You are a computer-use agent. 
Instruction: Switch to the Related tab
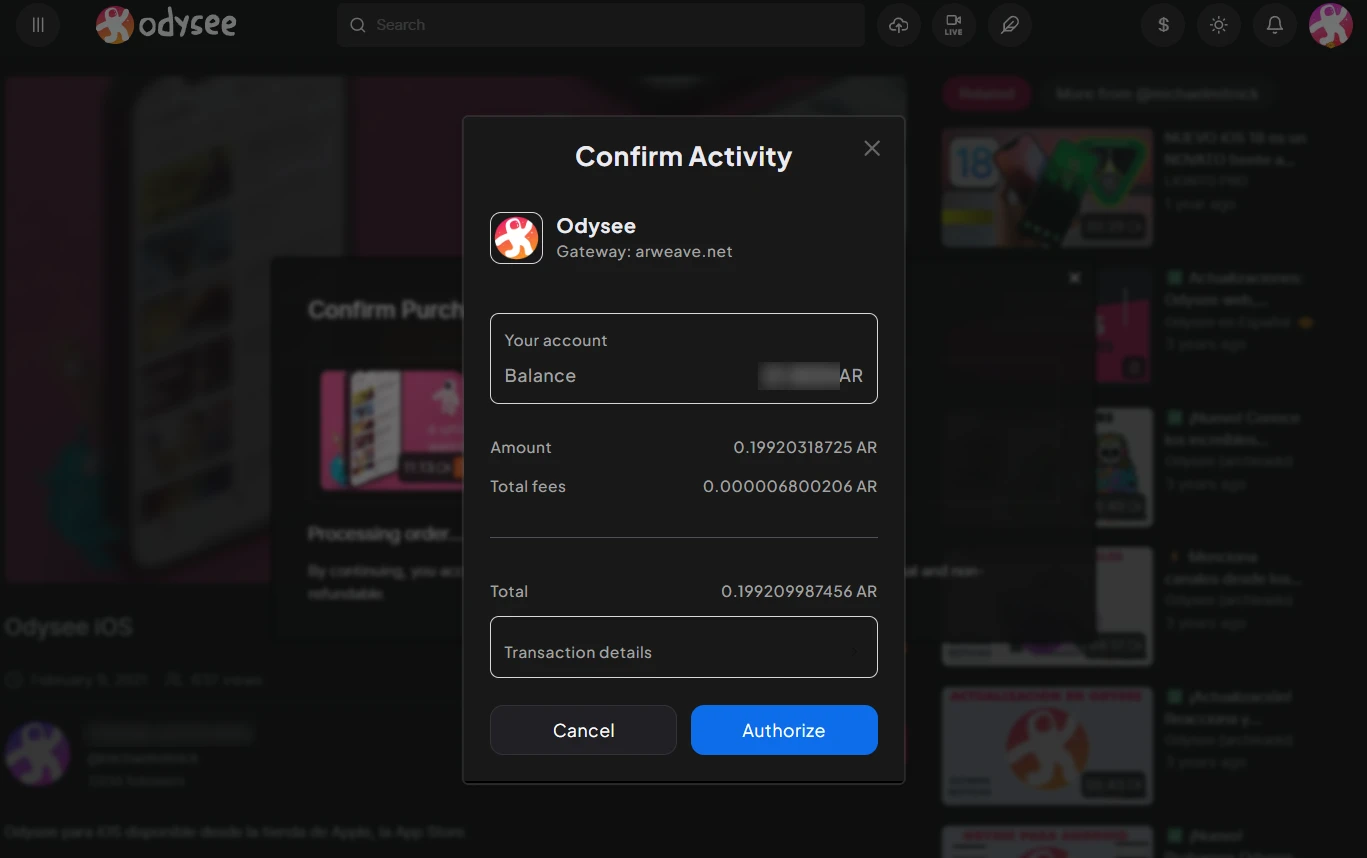coord(986,94)
